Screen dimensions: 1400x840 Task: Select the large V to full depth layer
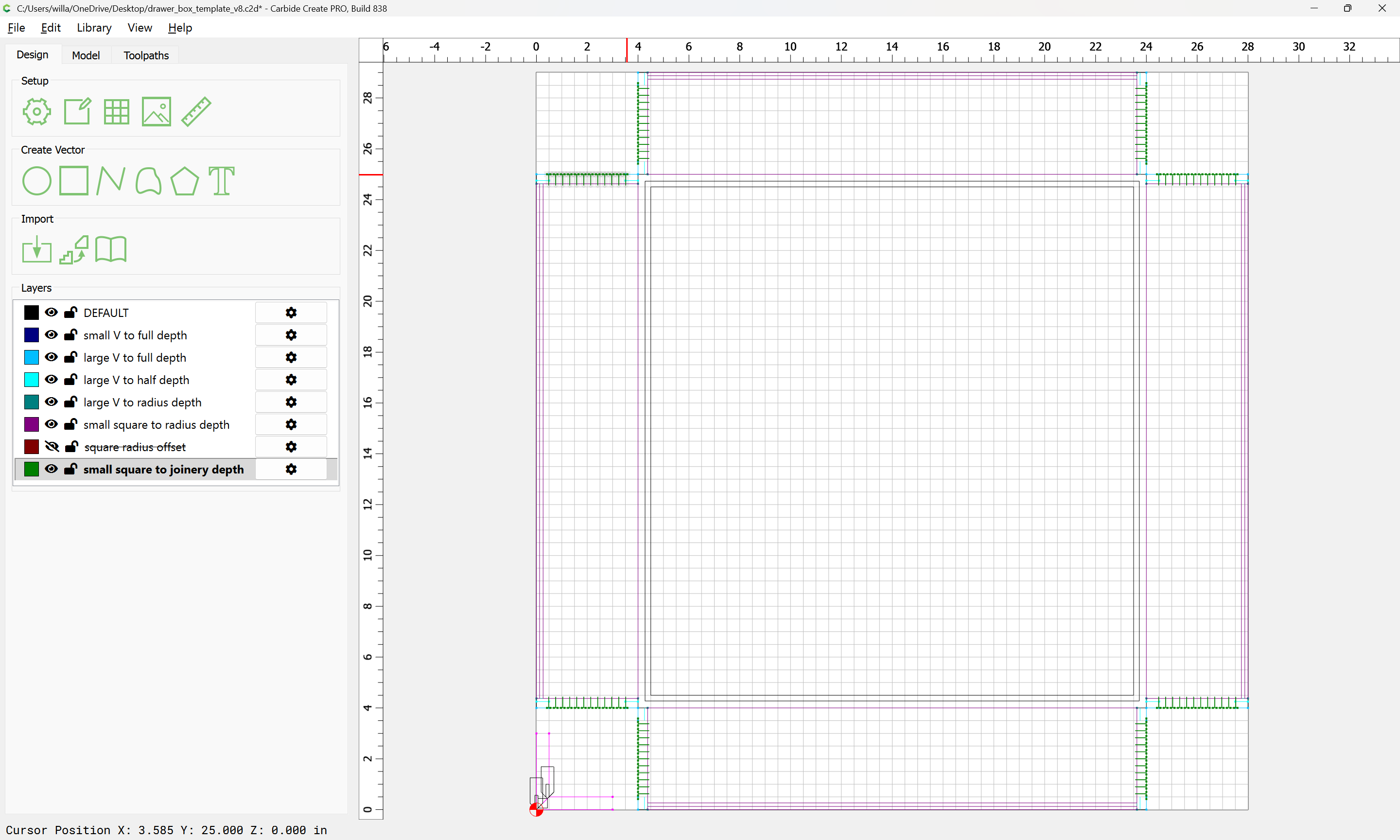click(135, 358)
